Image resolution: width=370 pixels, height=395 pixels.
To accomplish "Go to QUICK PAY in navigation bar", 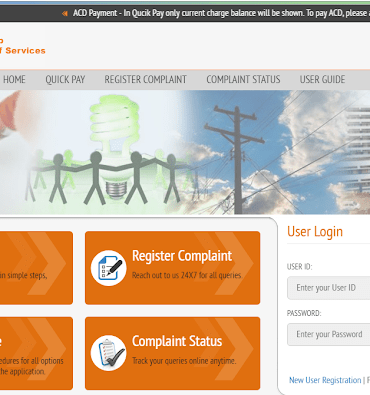I will [x=65, y=79].
